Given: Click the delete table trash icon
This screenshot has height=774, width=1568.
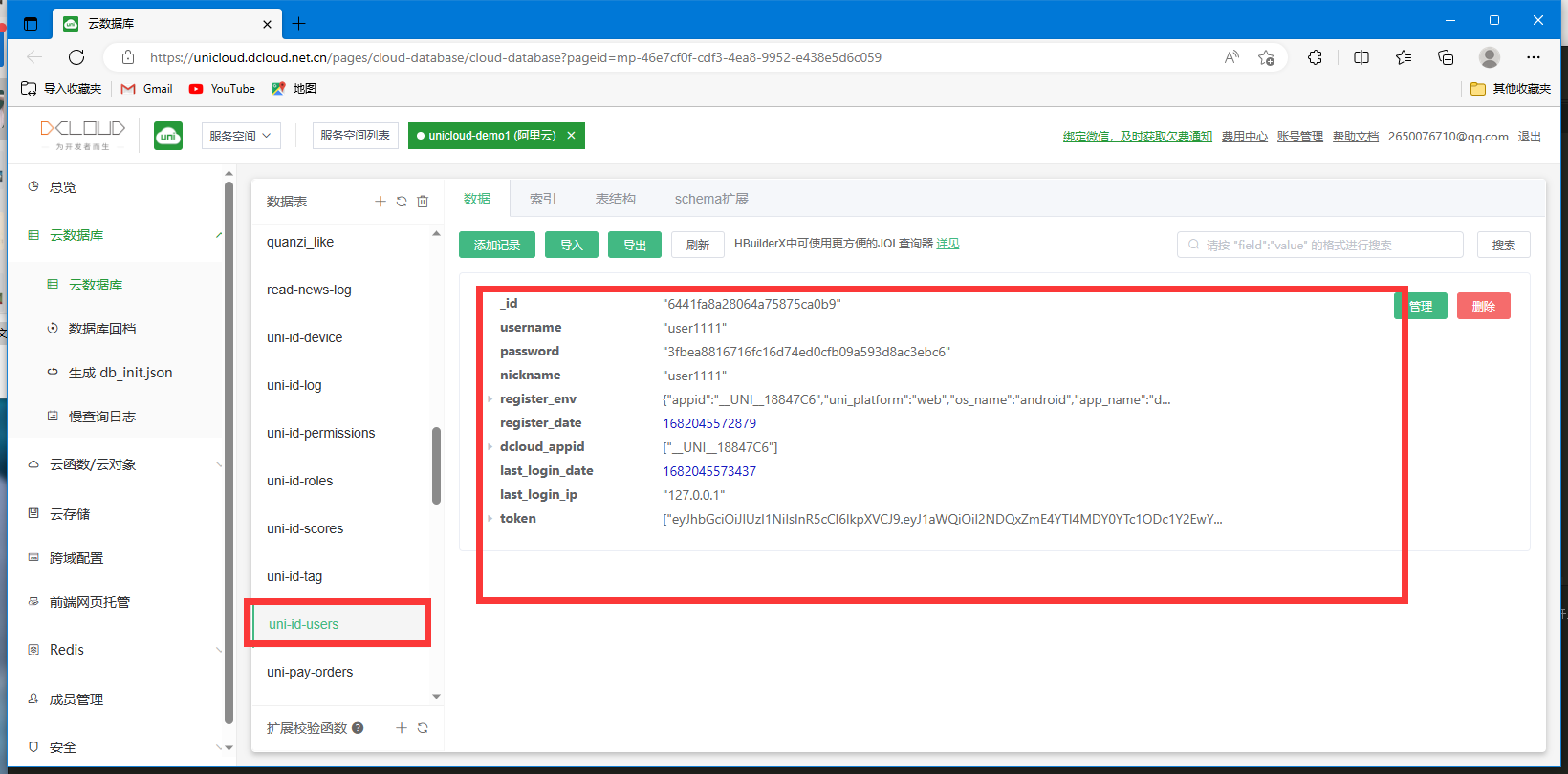Looking at the screenshot, I should click(x=423, y=202).
